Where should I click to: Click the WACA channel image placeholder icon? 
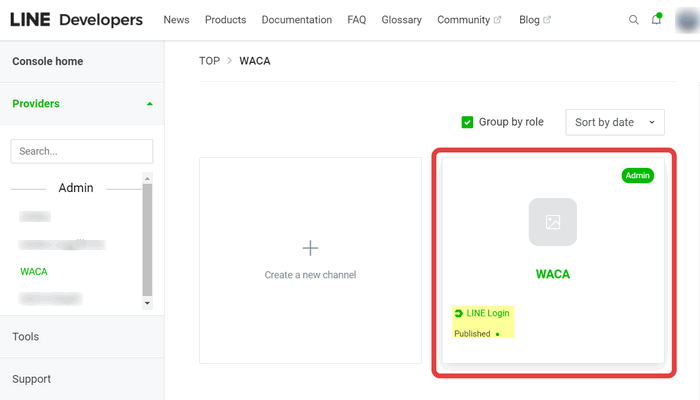point(553,222)
